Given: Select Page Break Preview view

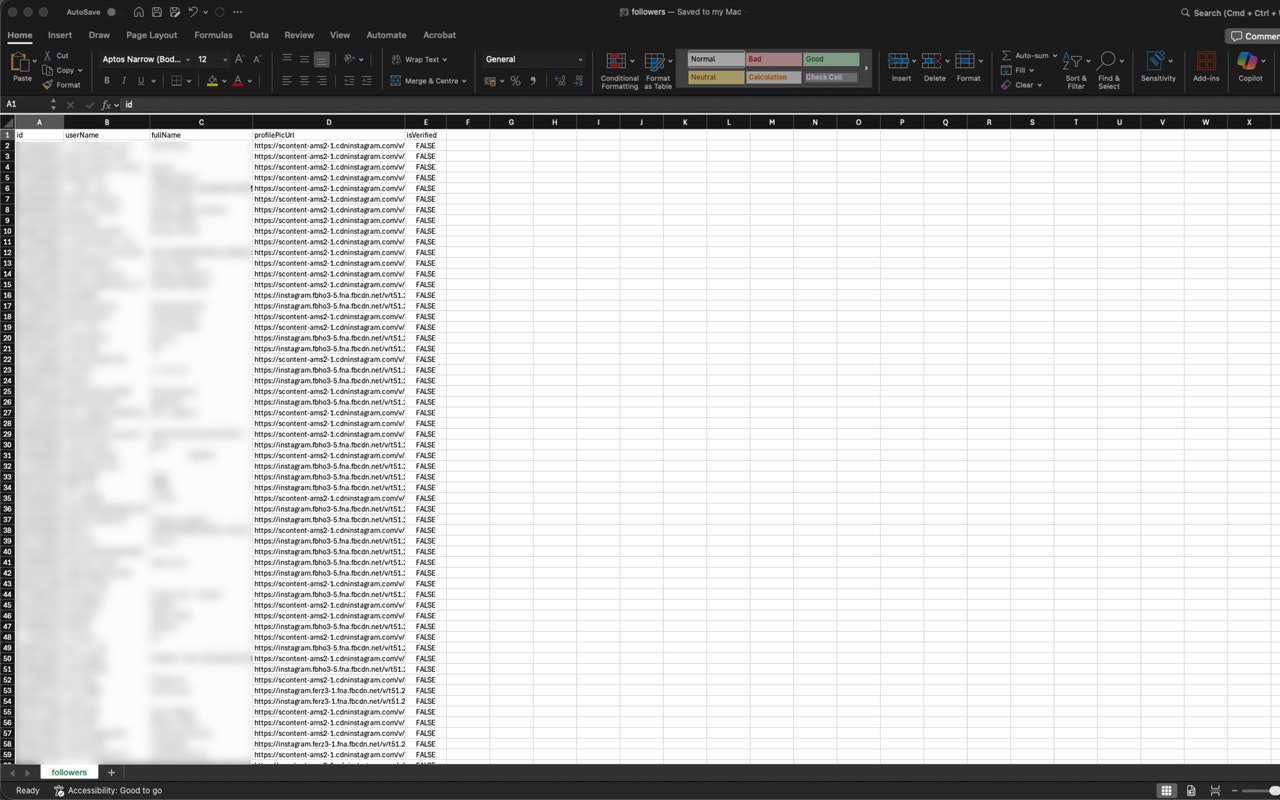Looking at the screenshot, I should coord(1215,790).
